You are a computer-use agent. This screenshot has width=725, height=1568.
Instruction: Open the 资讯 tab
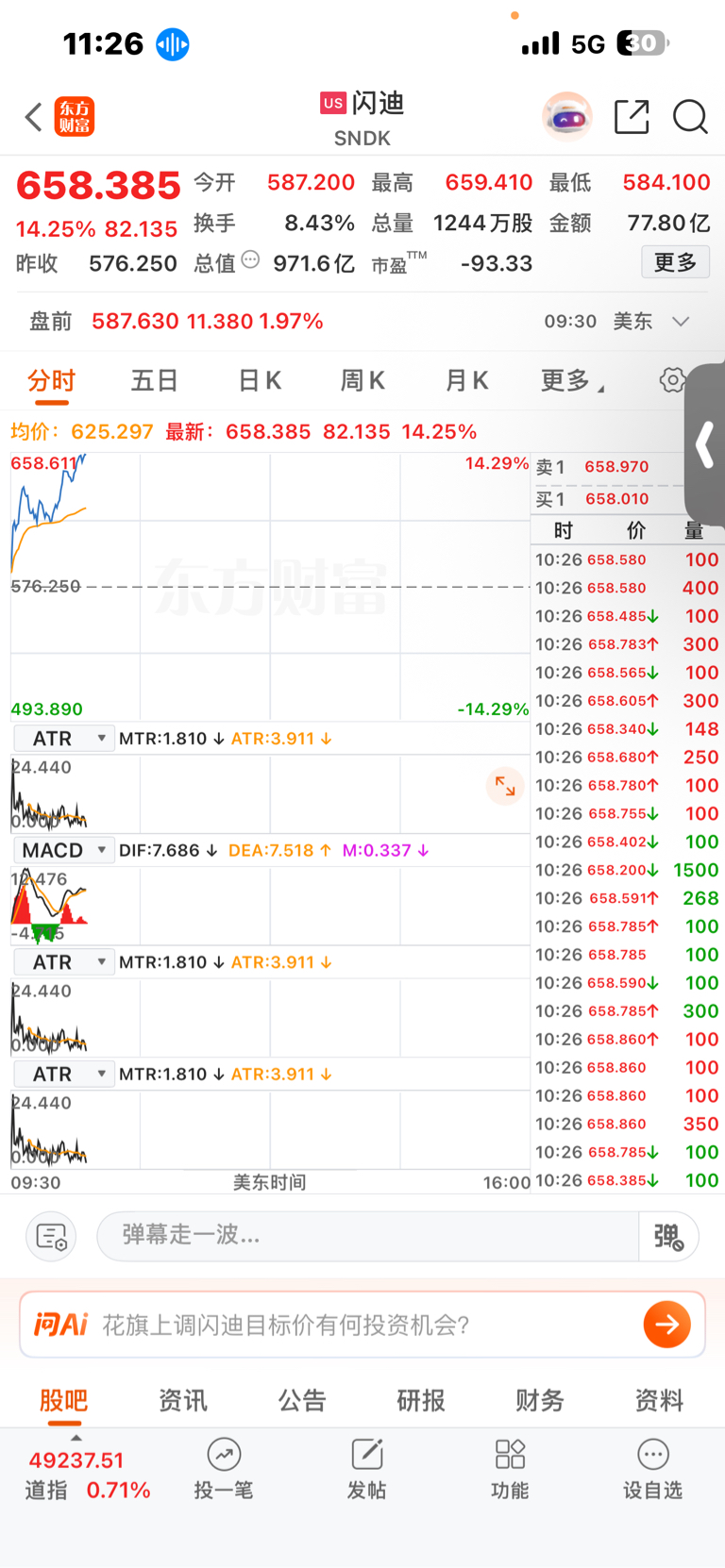tap(183, 1400)
